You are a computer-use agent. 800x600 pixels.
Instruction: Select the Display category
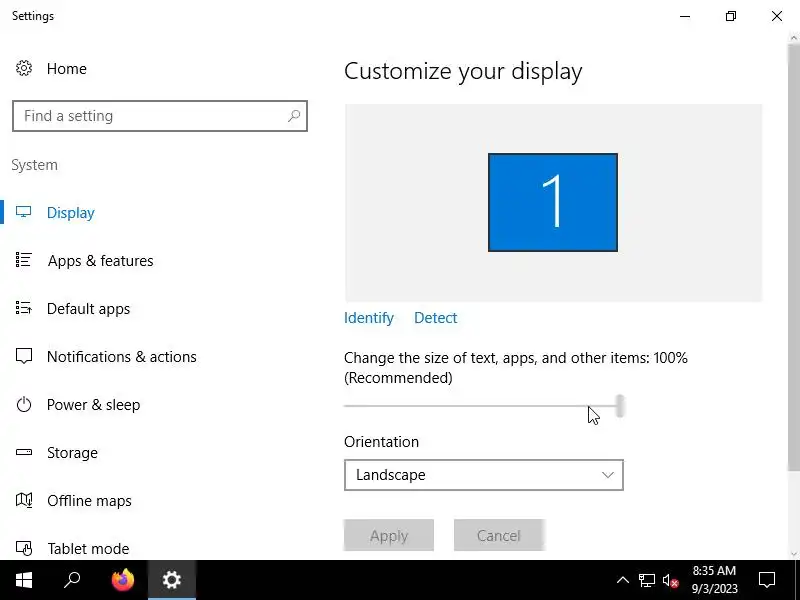pyautogui.click(x=70, y=212)
